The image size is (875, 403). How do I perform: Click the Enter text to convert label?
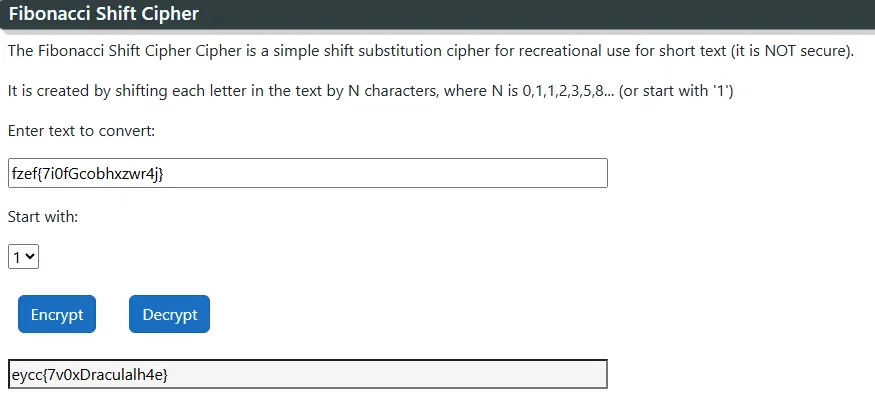[x=81, y=131]
